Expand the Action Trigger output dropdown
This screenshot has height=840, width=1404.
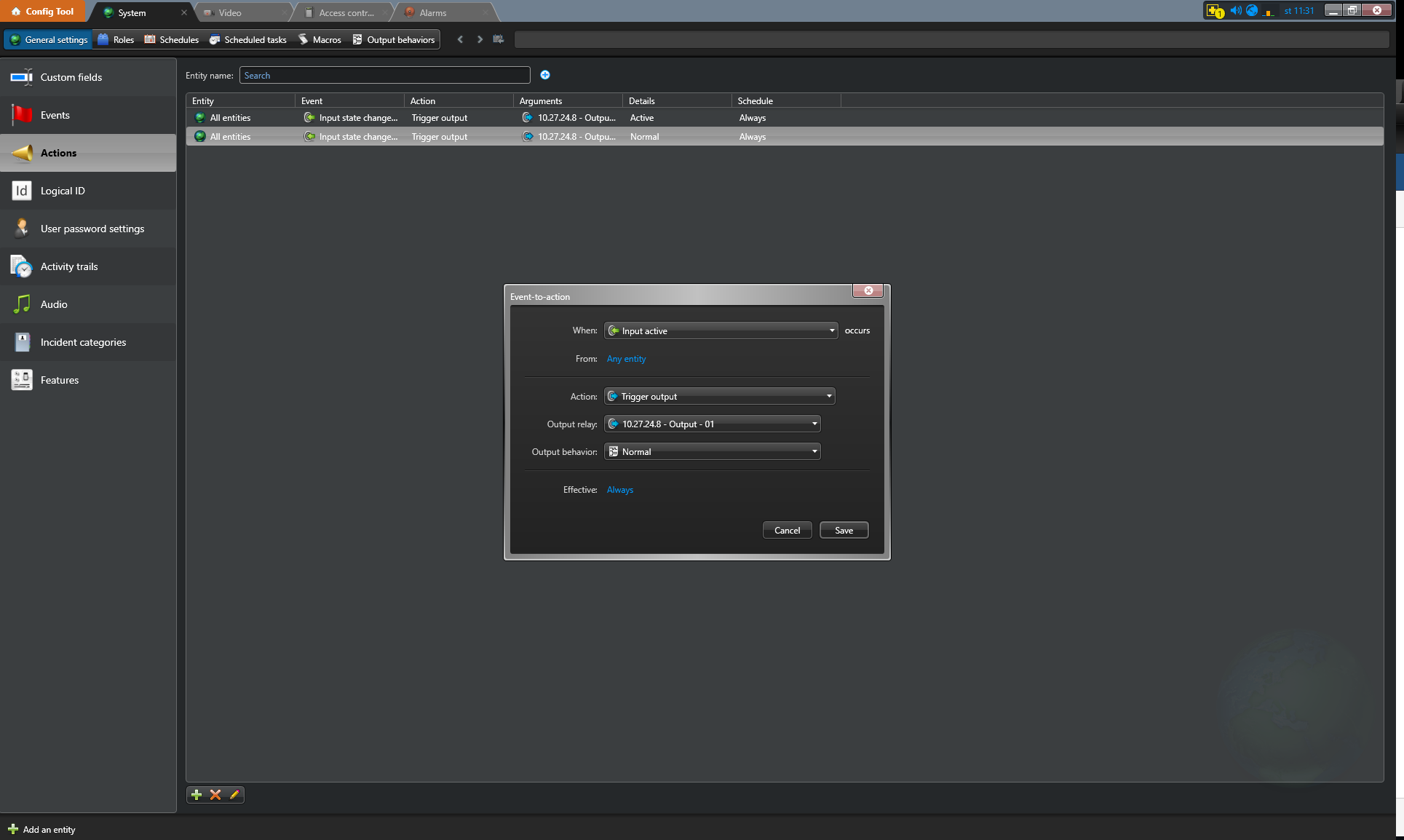[x=719, y=397]
